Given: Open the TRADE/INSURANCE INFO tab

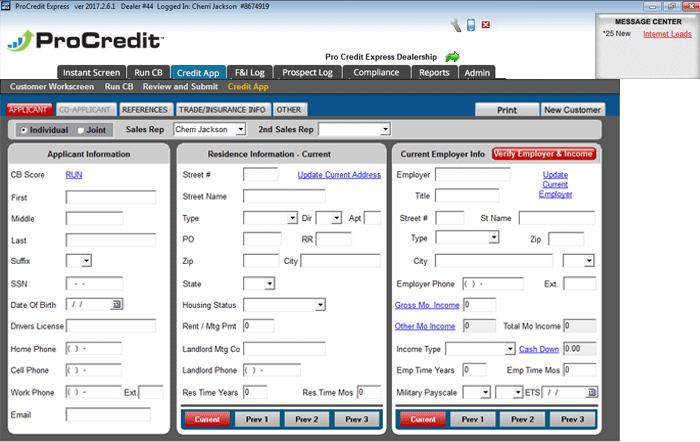Looking at the screenshot, I should 222,110.
